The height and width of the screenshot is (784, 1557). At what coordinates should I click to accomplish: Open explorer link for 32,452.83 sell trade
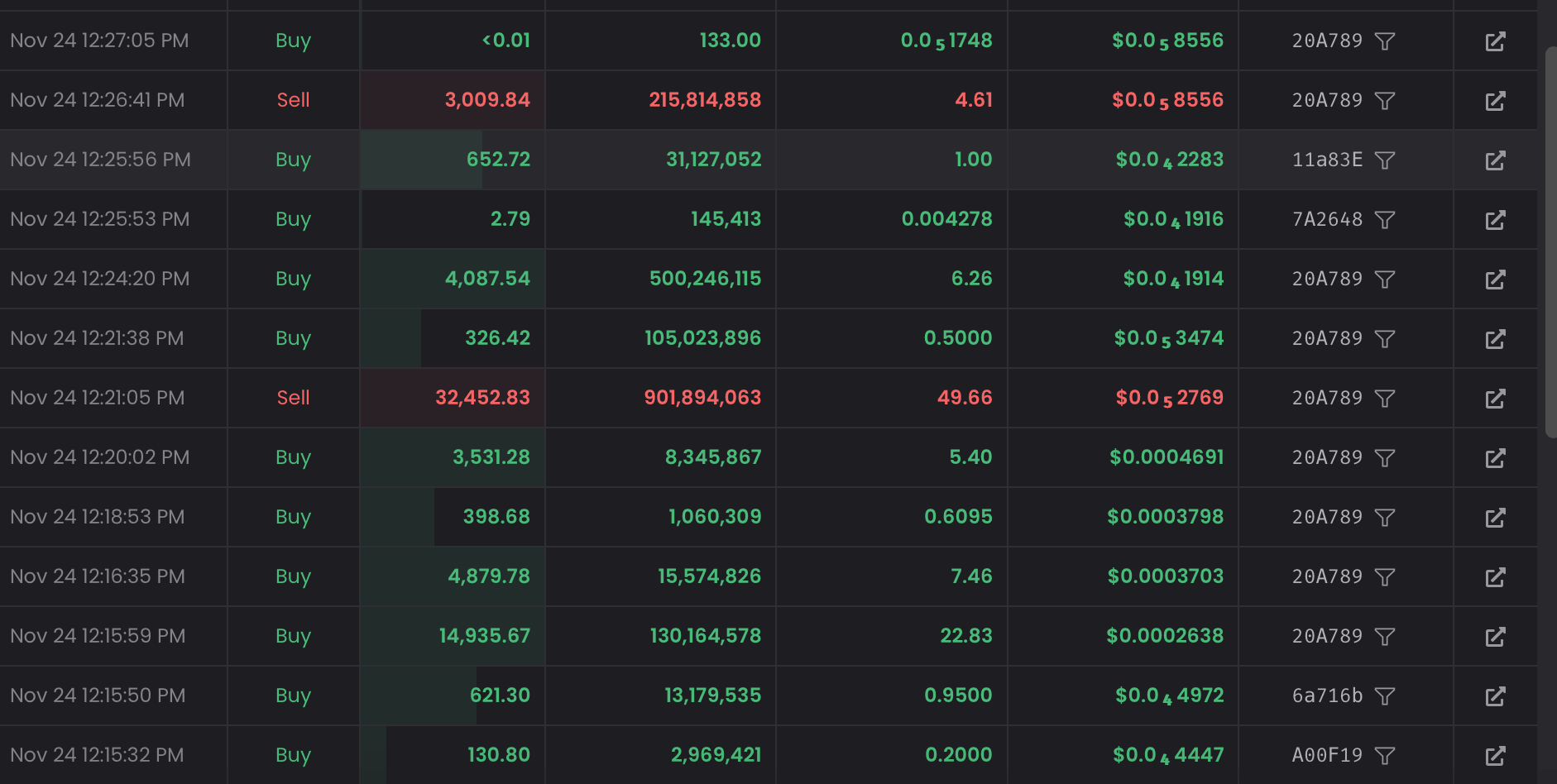click(x=1495, y=399)
